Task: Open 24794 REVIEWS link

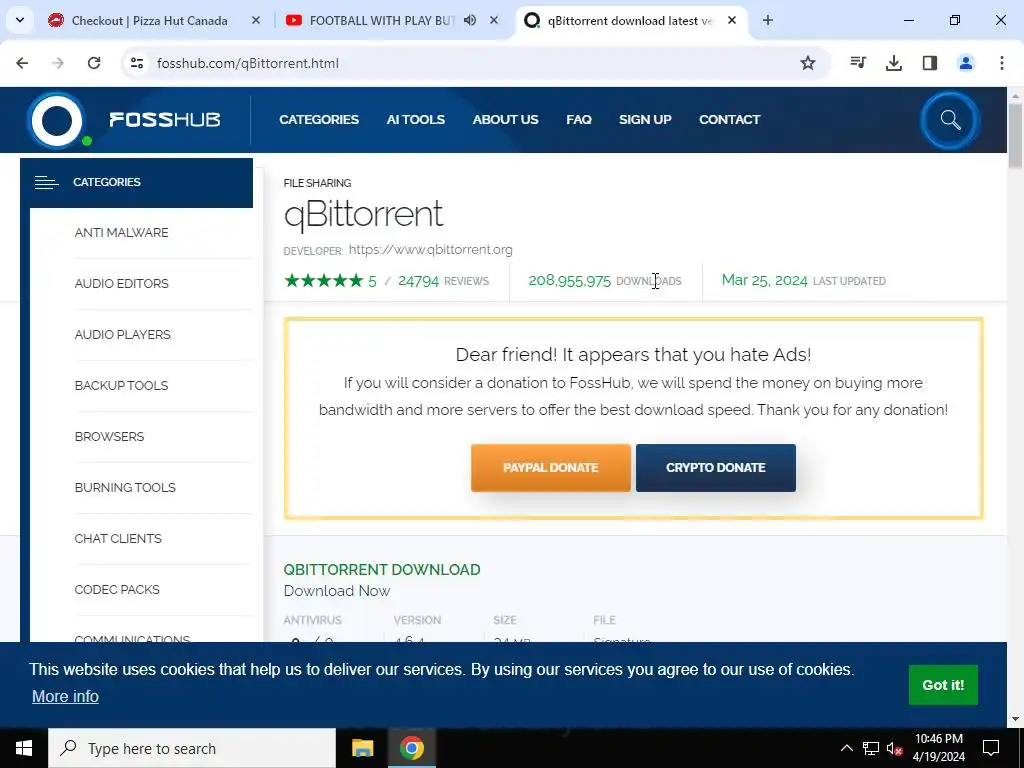Action: [x=443, y=281]
